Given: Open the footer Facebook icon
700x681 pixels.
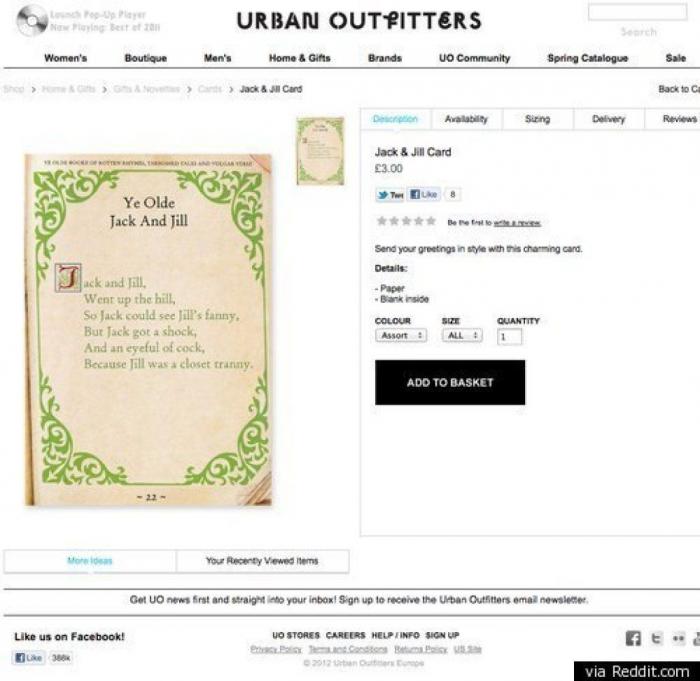Looking at the screenshot, I should point(633,638).
